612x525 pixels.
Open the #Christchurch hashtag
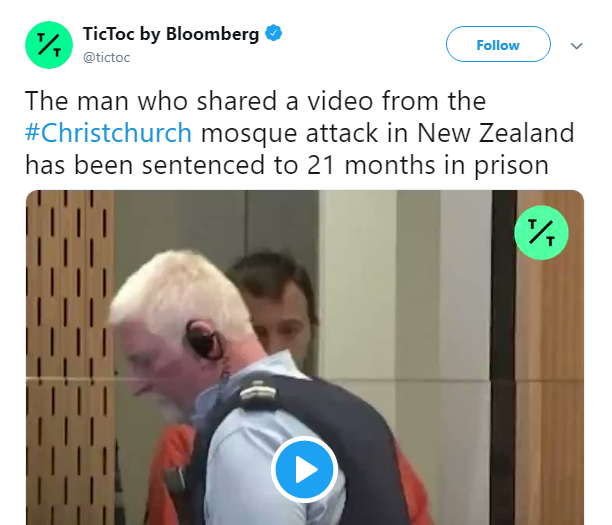click(108, 133)
